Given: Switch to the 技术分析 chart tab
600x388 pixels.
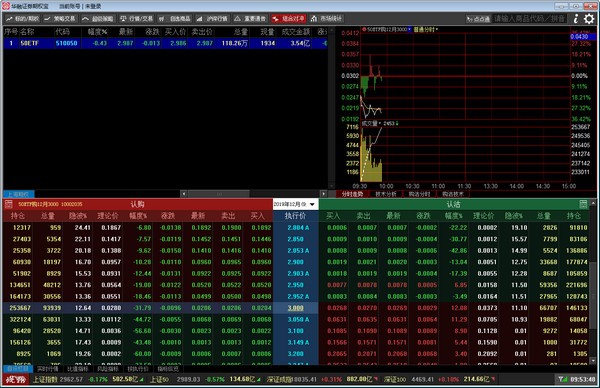Looking at the screenshot, I should 386,194.
